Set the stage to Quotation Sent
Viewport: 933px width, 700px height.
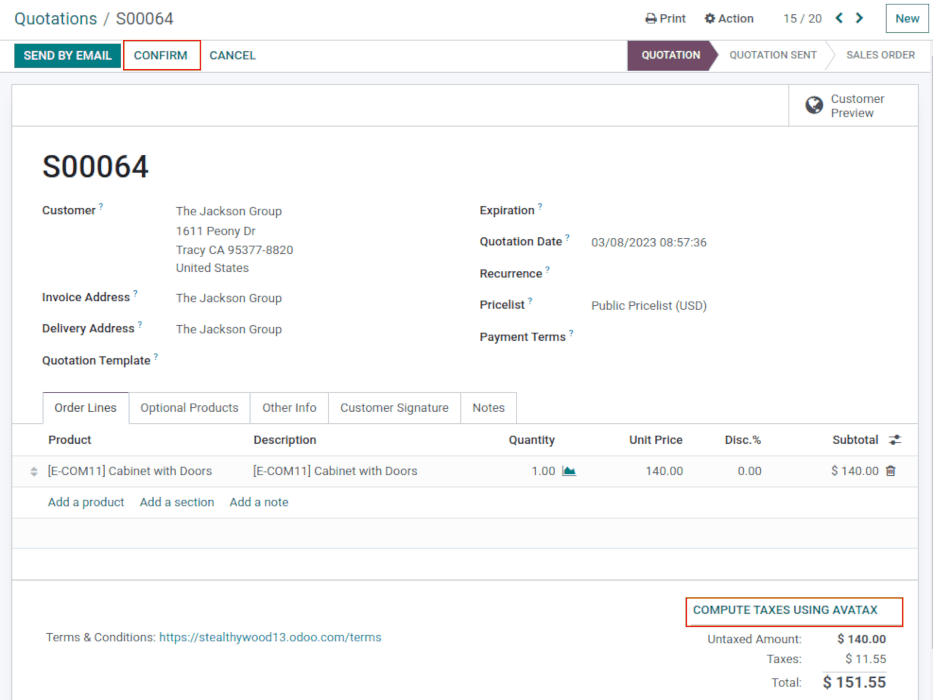click(772, 55)
